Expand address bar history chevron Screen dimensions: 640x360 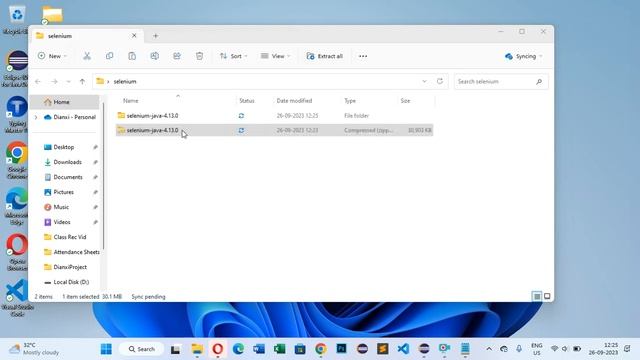pyautogui.click(x=424, y=81)
